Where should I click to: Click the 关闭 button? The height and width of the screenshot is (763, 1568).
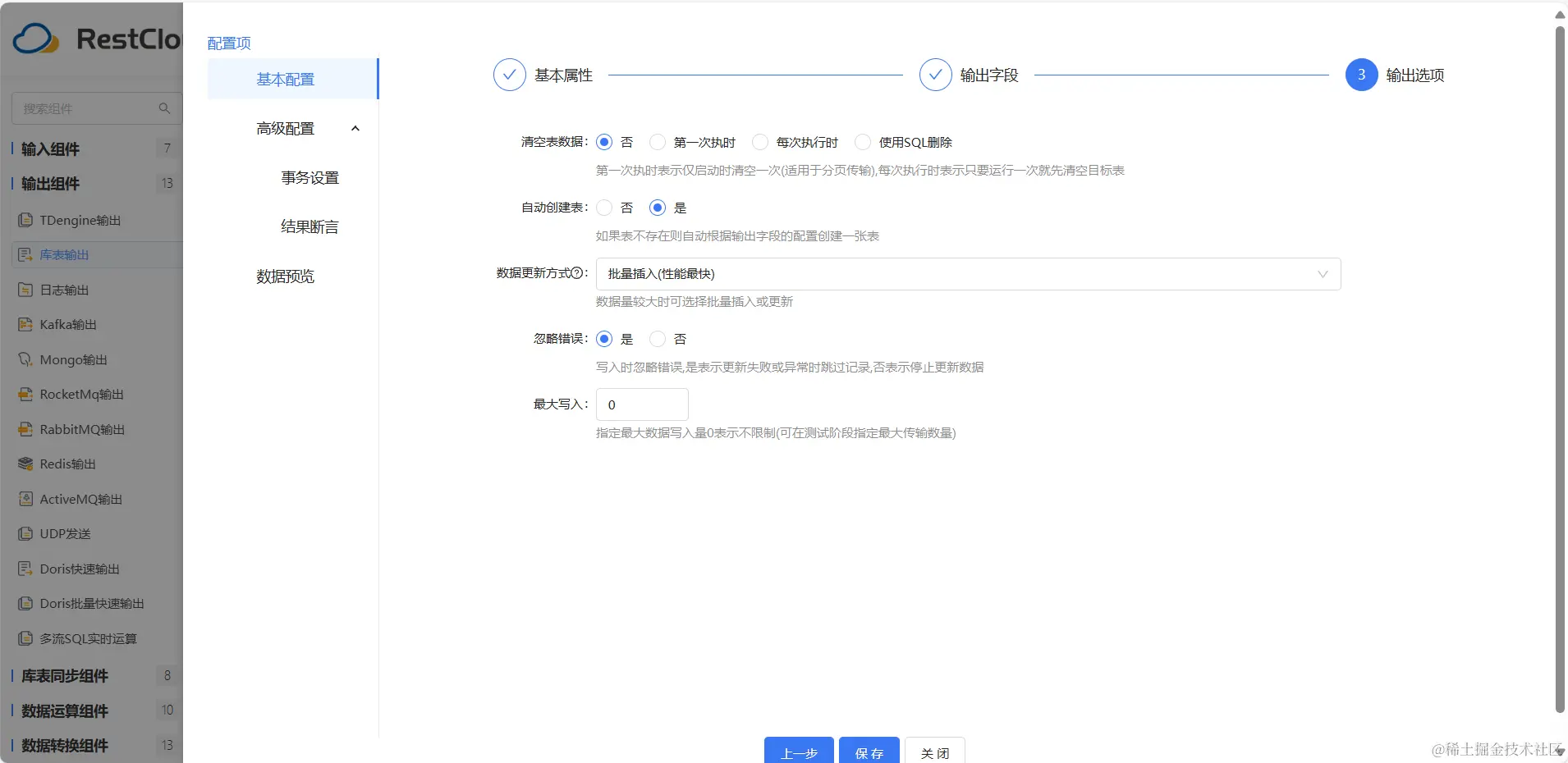click(935, 751)
